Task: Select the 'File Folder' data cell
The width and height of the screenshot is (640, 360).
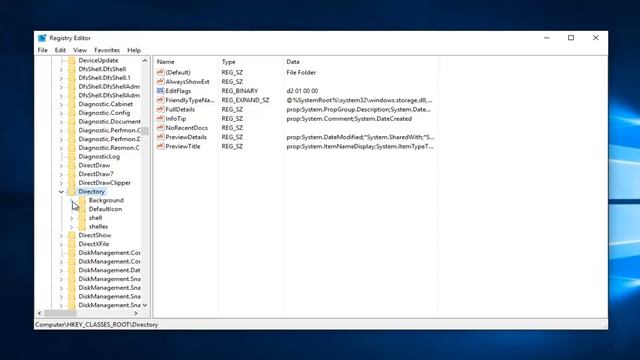Action: (x=301, y=72)
